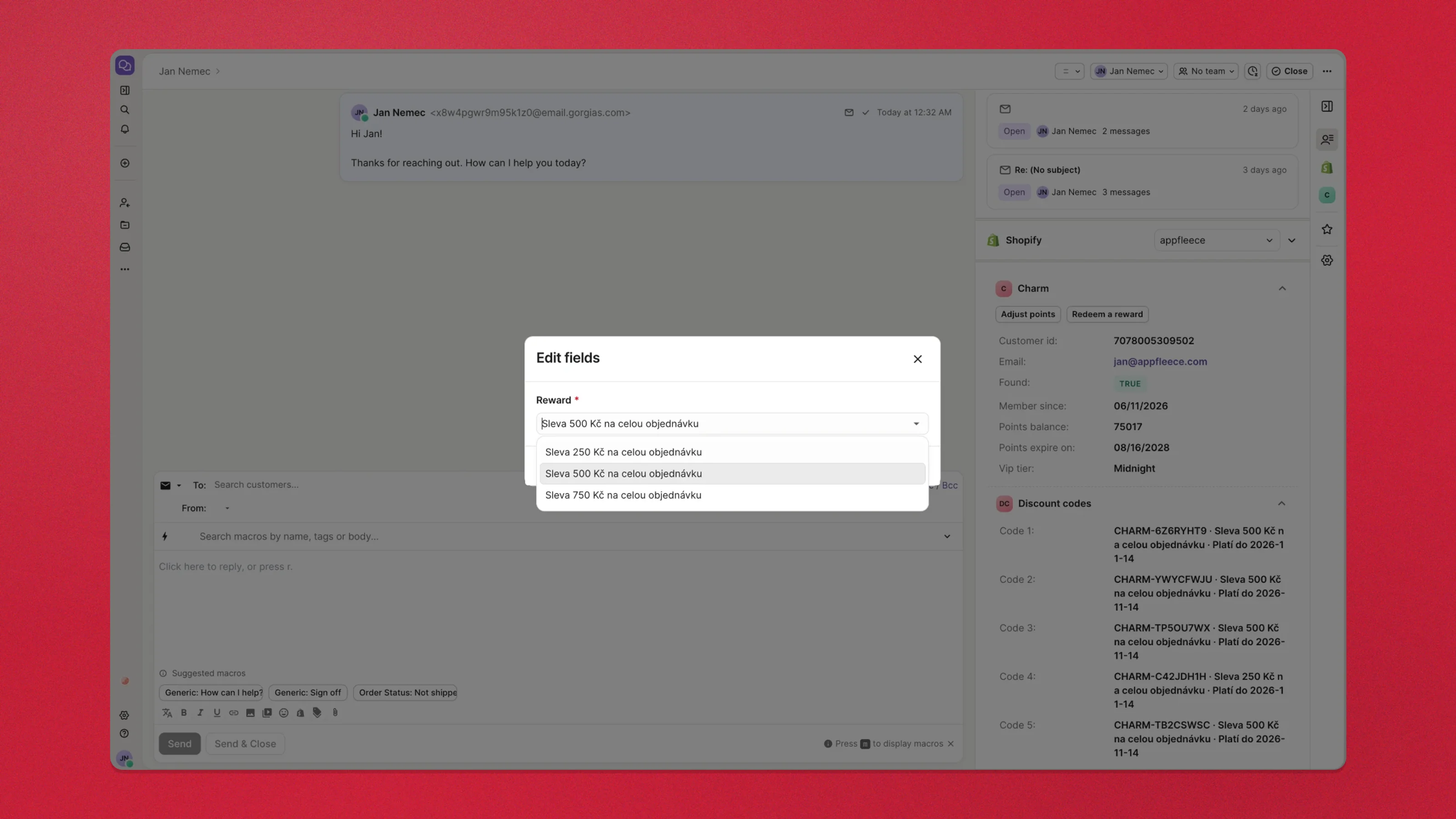Open the Charm app icon in right rail
The height and width of the screenshot is (819, 1456).
pyautogui.click(x=1327, y=195)
